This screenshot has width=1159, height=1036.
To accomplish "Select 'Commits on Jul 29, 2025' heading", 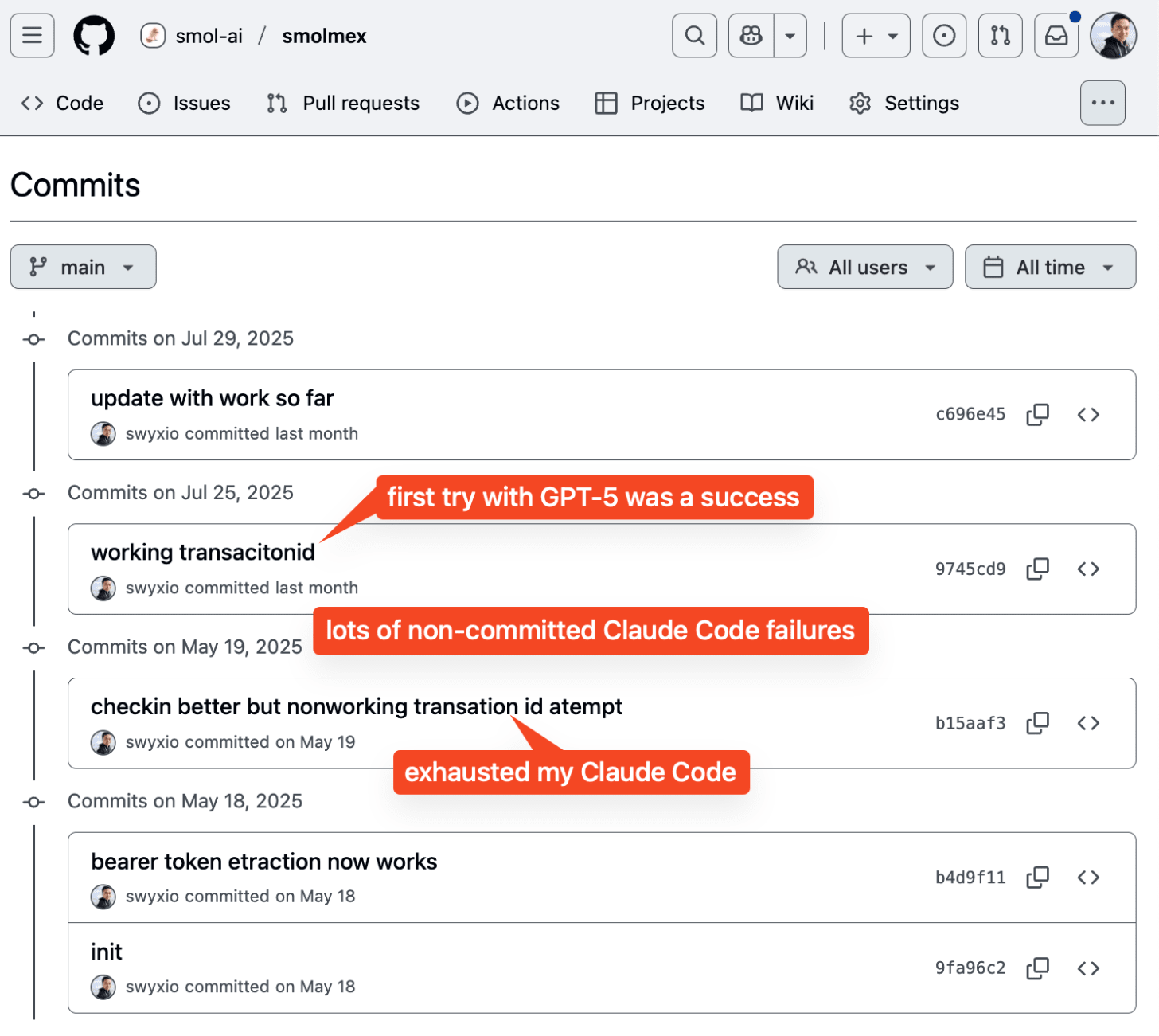I will (181, 338).
